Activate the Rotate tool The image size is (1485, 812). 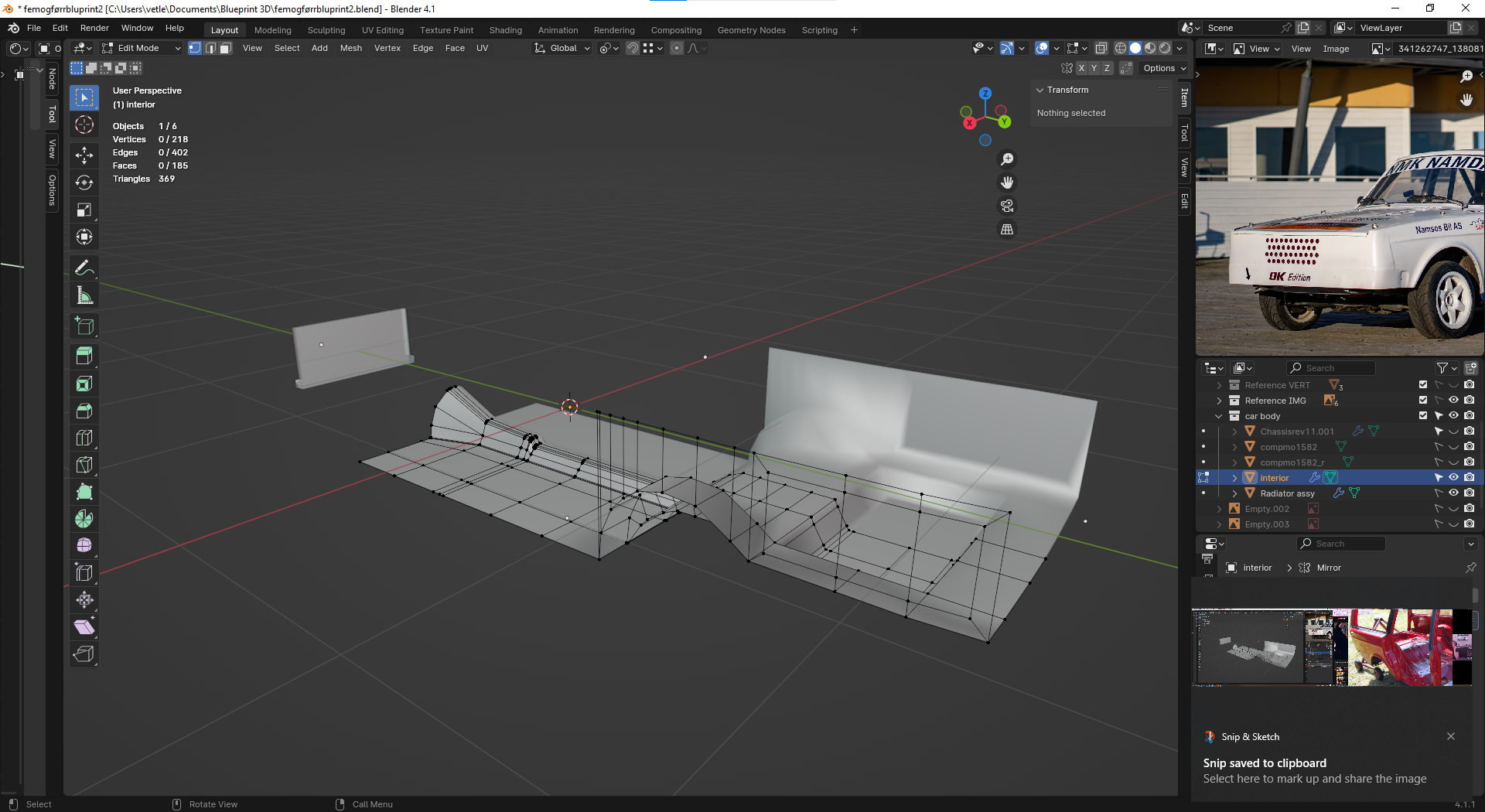84,183
